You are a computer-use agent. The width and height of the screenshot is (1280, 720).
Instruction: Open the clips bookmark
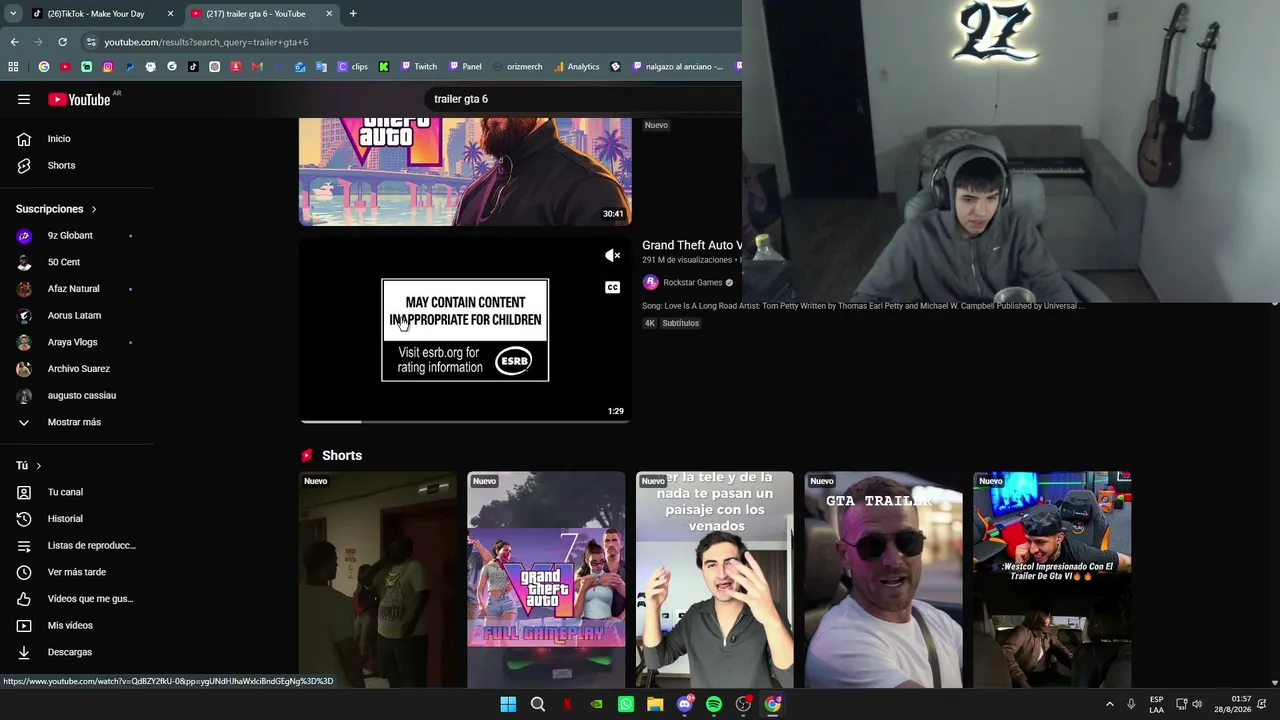click(353, 67)
